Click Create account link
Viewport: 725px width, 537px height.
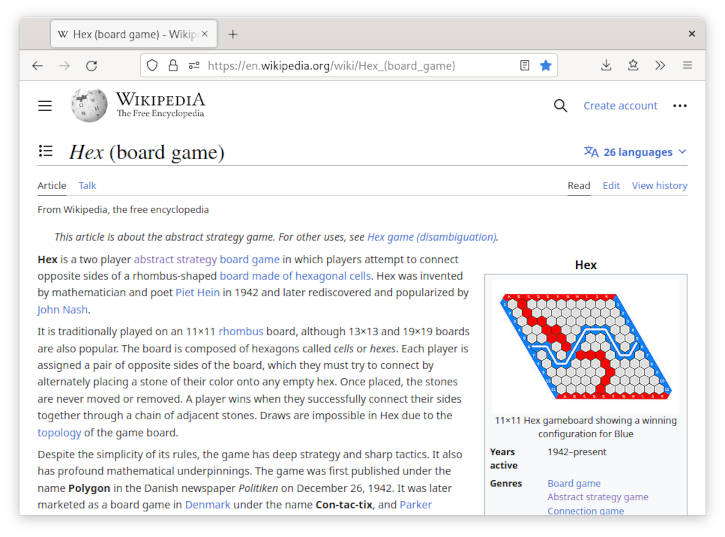(620, 106)
